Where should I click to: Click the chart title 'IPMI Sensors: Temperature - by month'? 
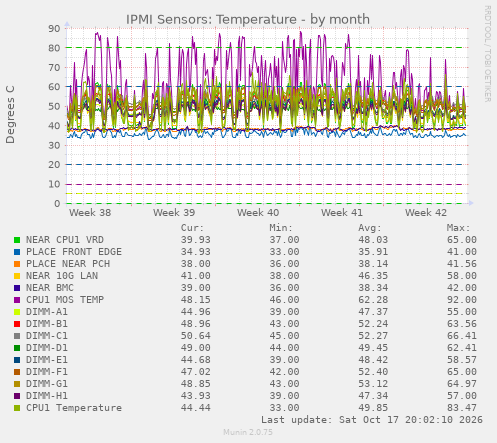[248, 20]
